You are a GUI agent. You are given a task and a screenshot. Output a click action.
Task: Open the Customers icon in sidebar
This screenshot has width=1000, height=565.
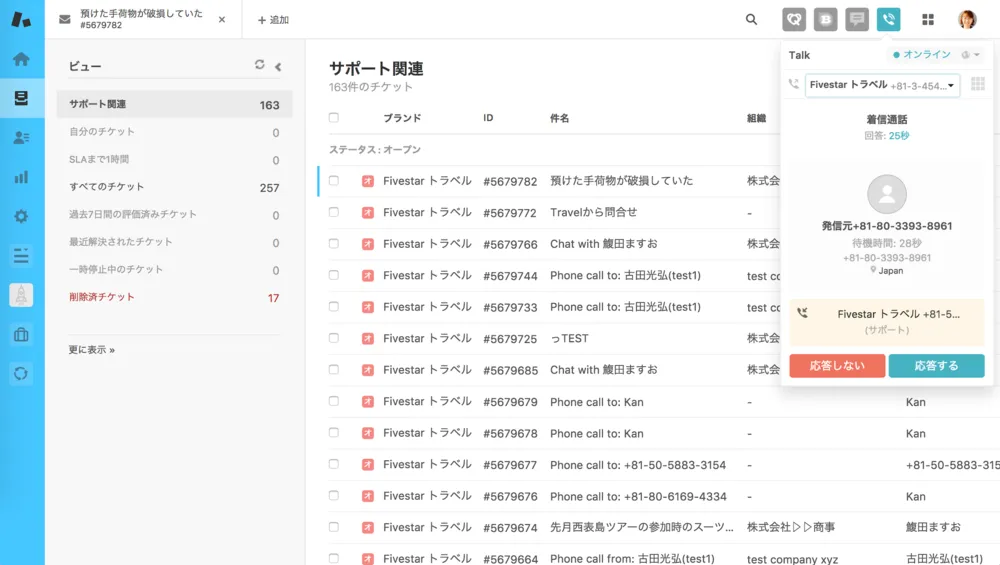(x=21, y=138)
